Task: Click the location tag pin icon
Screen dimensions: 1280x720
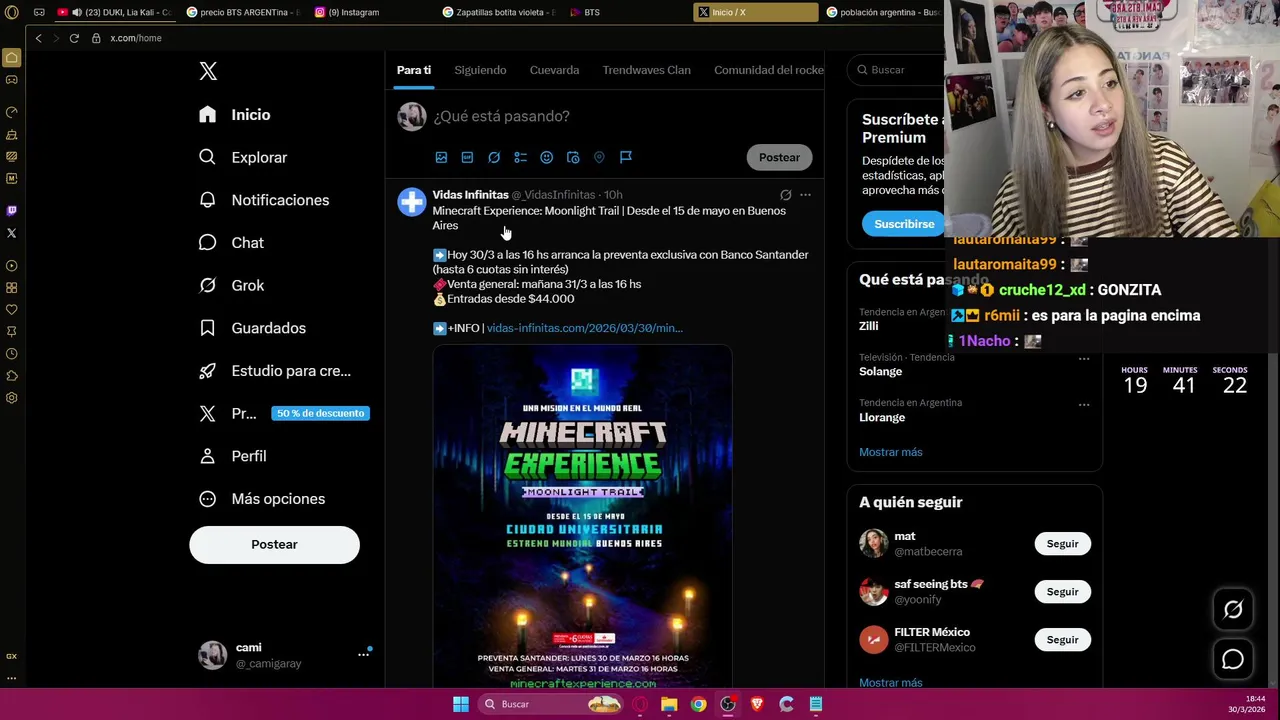Action: coord(599,157)
